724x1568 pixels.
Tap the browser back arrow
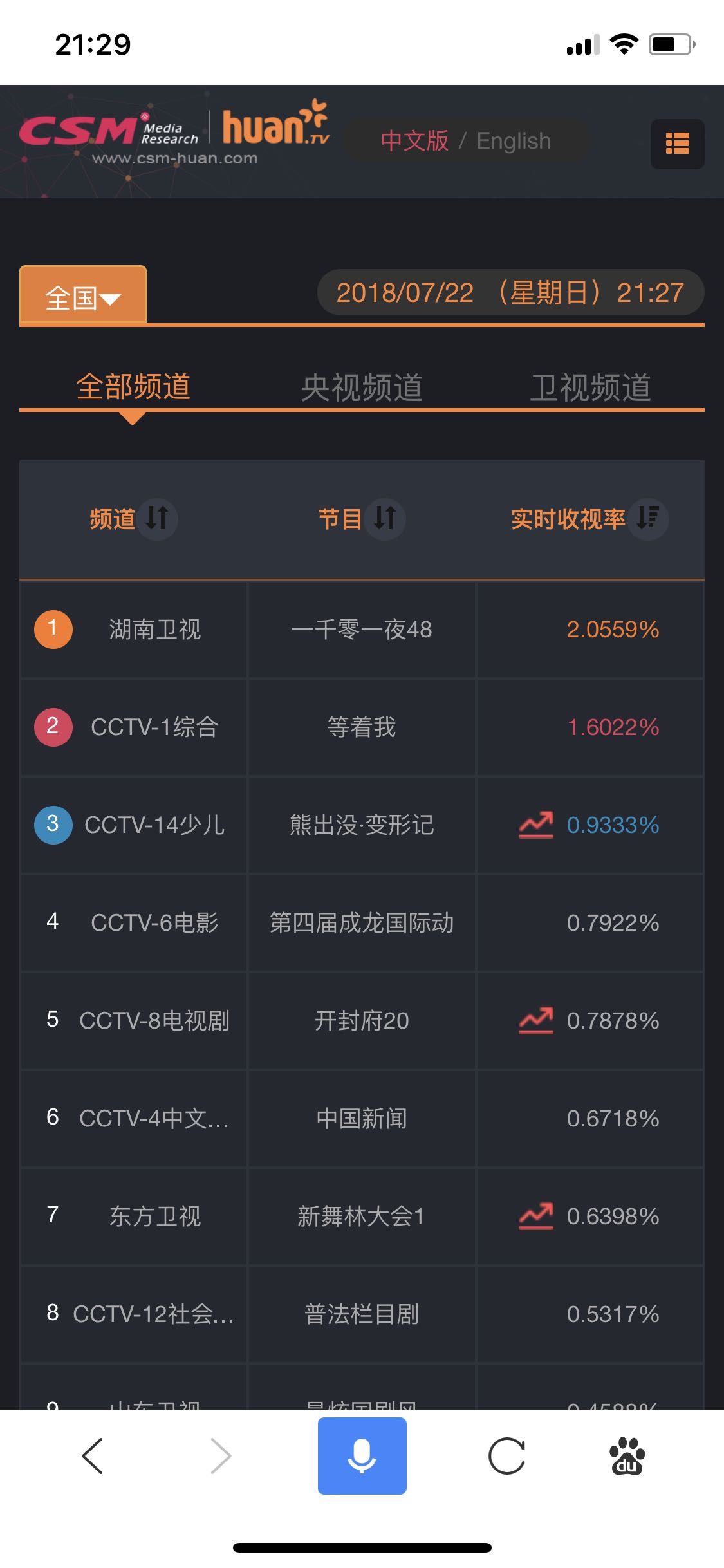(92, 1455)
